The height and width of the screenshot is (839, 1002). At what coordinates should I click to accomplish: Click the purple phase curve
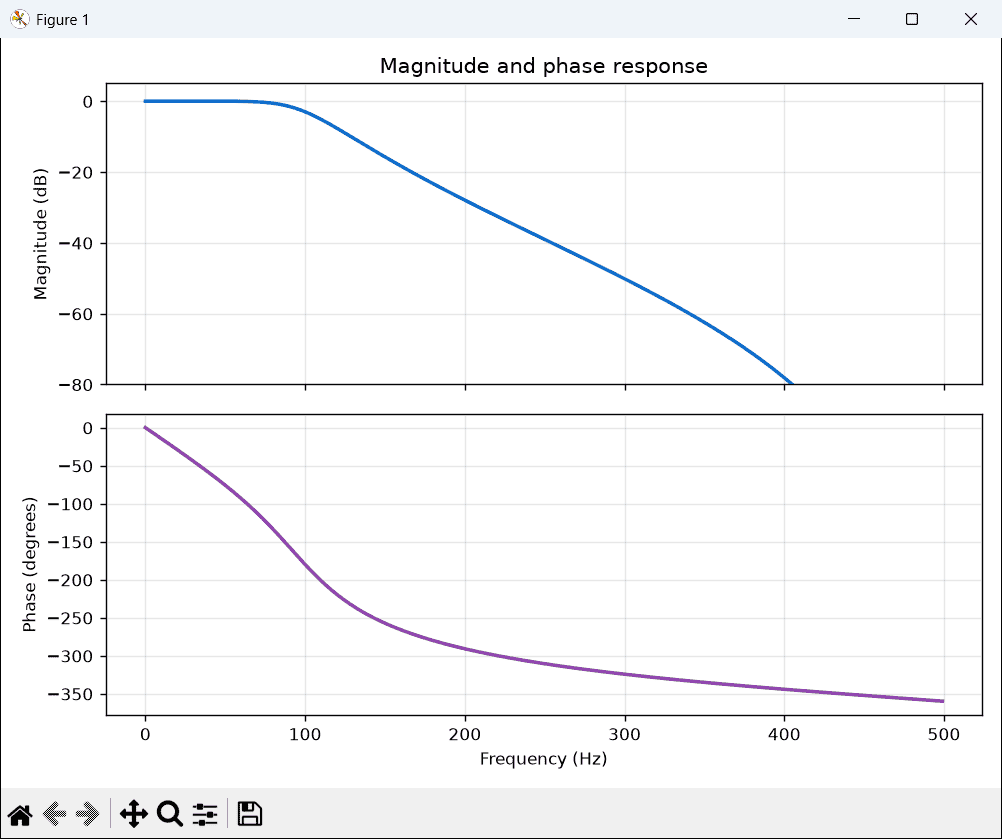tap(465, 649)
